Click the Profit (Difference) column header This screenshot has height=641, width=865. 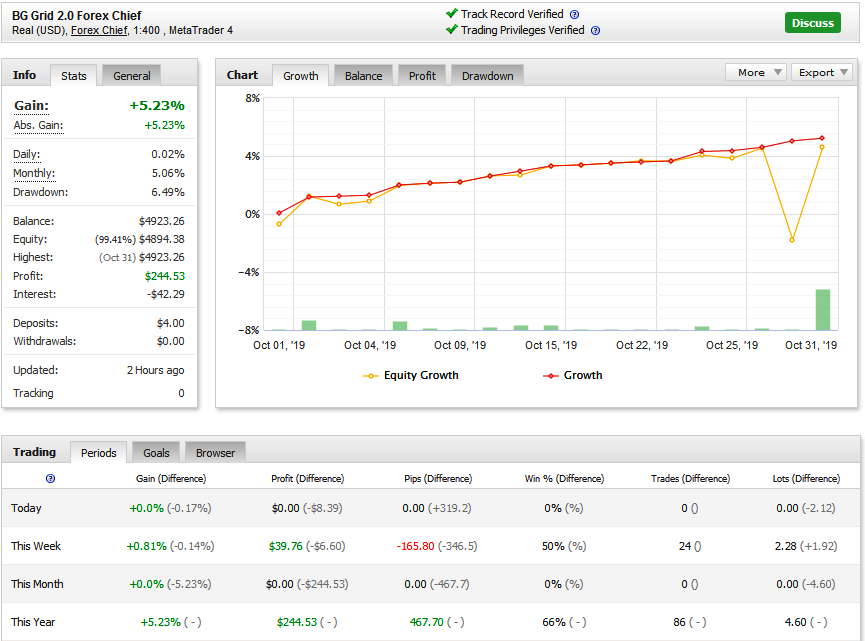[x=307, y=478]
